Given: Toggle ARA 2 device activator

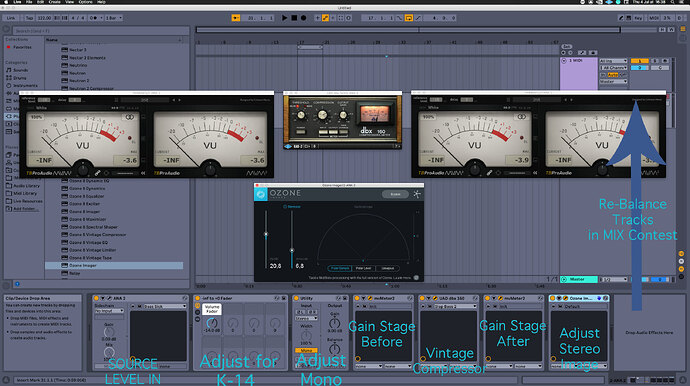Looking at the screenshot, I should 96,298.
